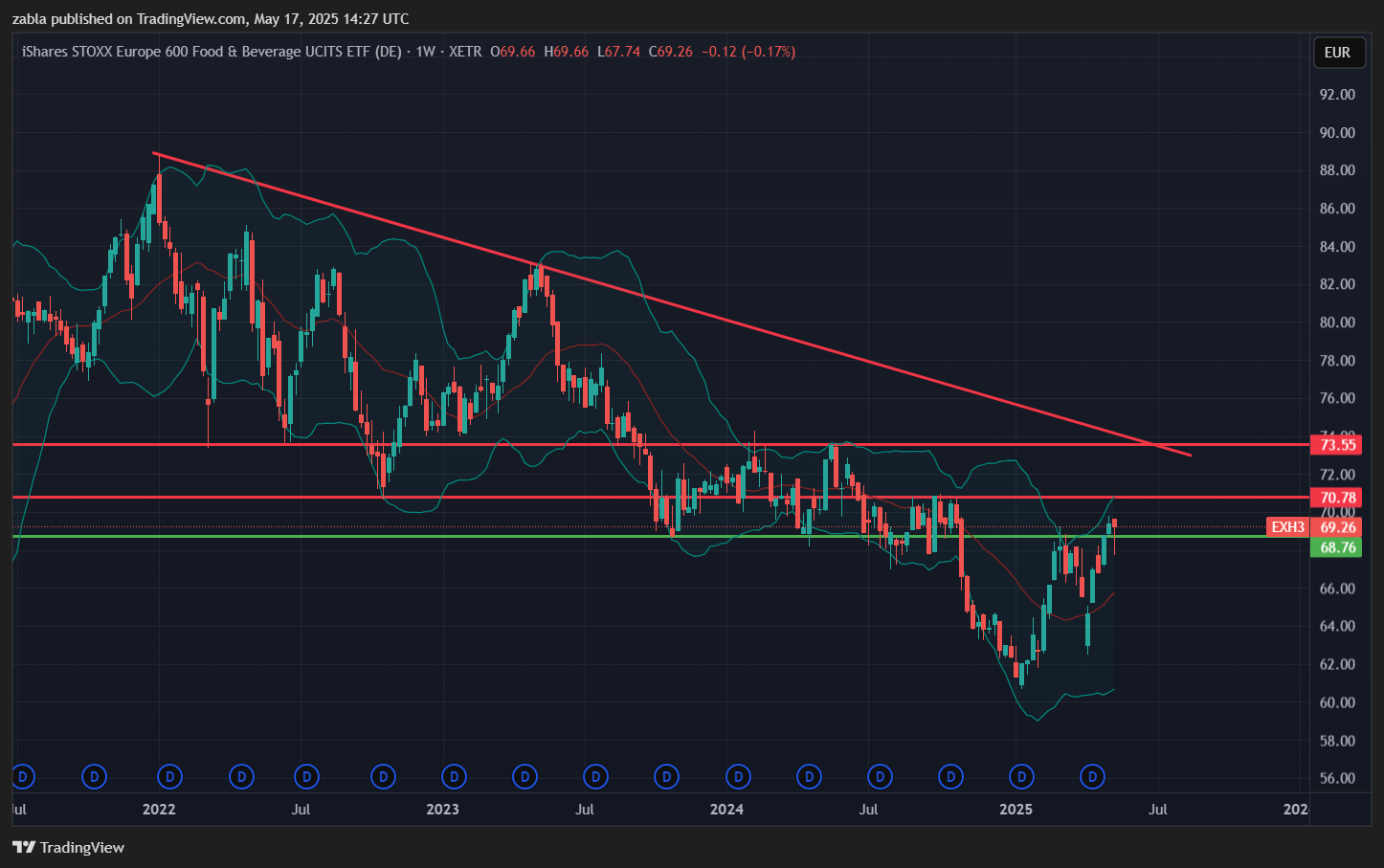Click the 69.26 current price label
The image size is (1384, 868).
1337,527
